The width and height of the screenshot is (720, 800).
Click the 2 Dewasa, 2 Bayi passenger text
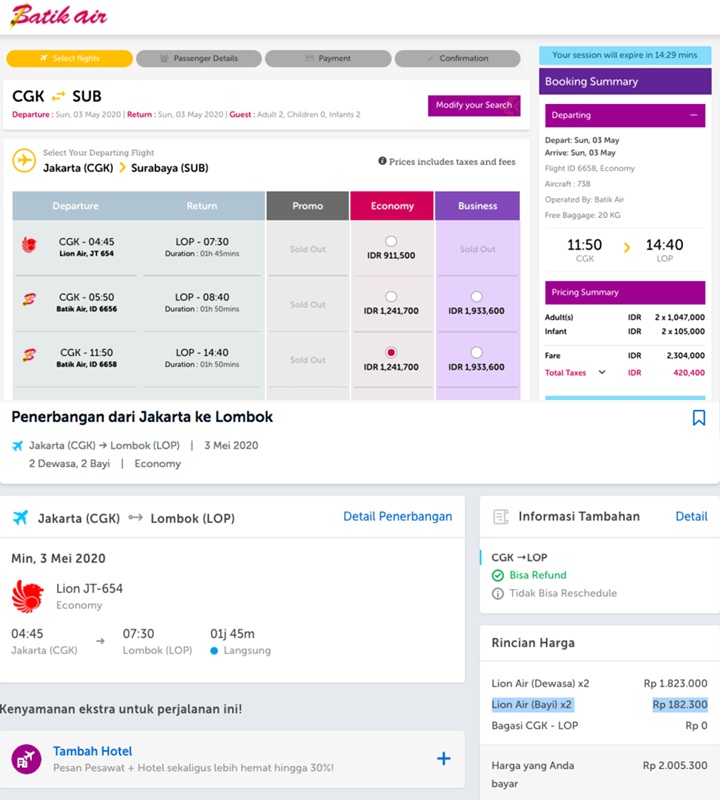69,464
